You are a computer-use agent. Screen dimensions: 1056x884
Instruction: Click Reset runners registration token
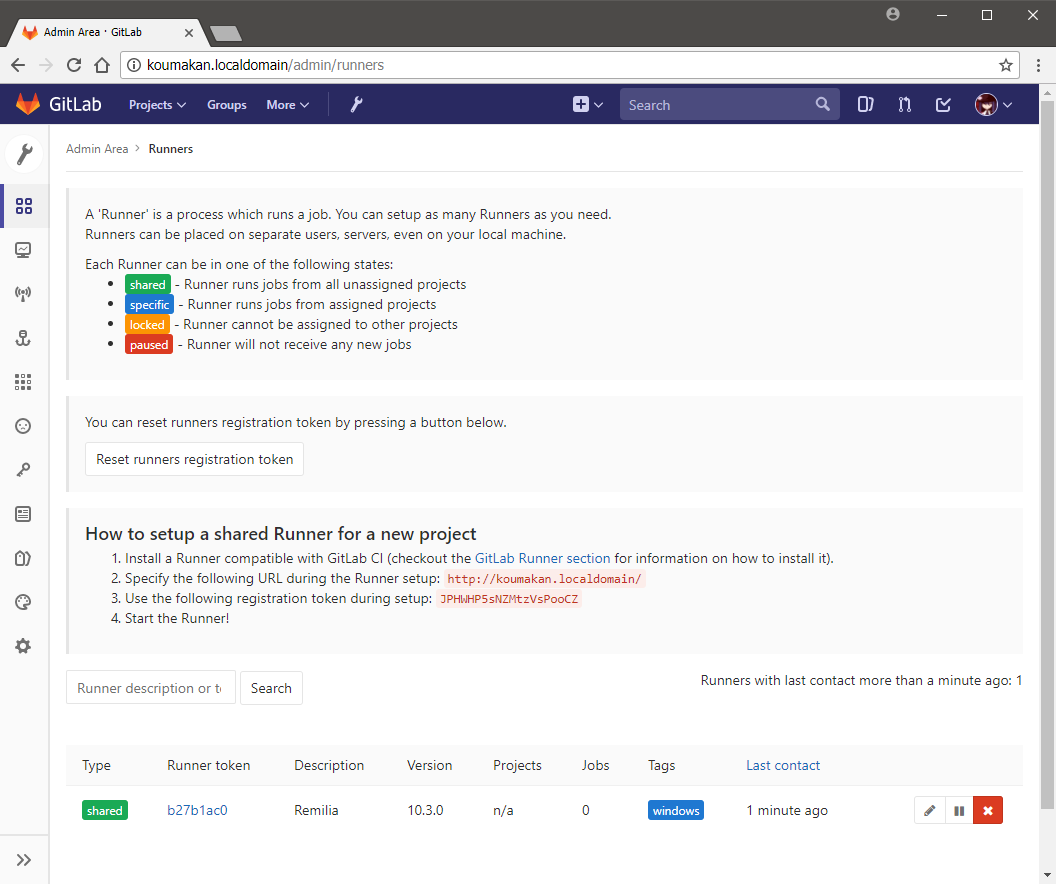(194, 459)
